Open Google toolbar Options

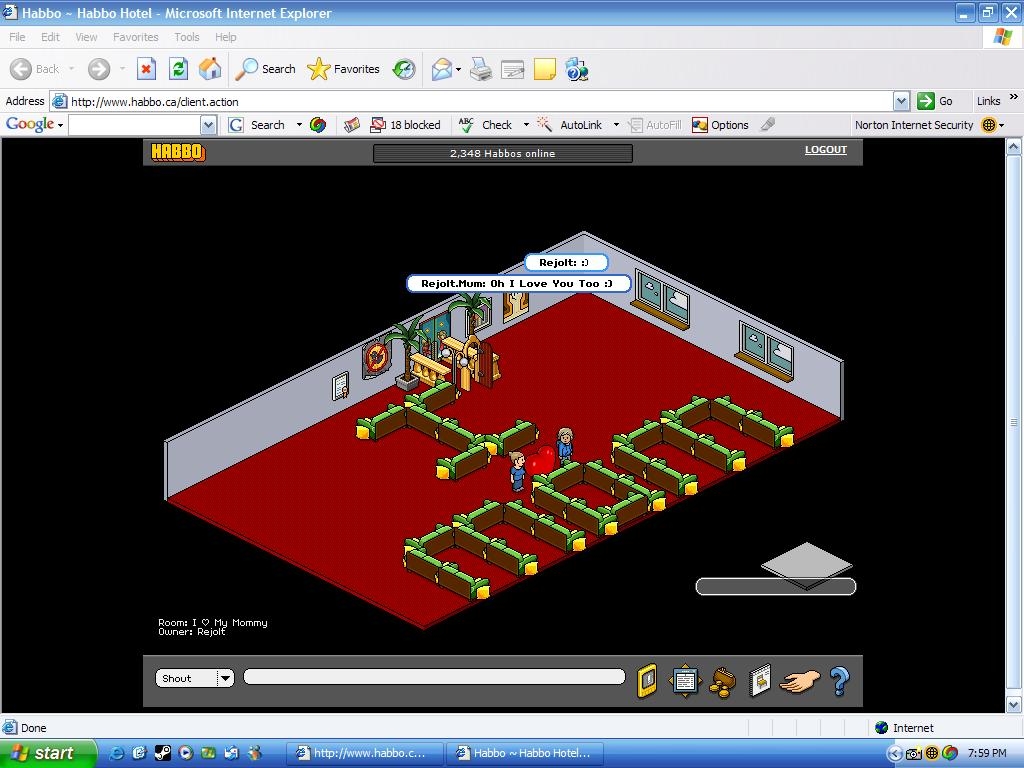click(x=720, y=125)
